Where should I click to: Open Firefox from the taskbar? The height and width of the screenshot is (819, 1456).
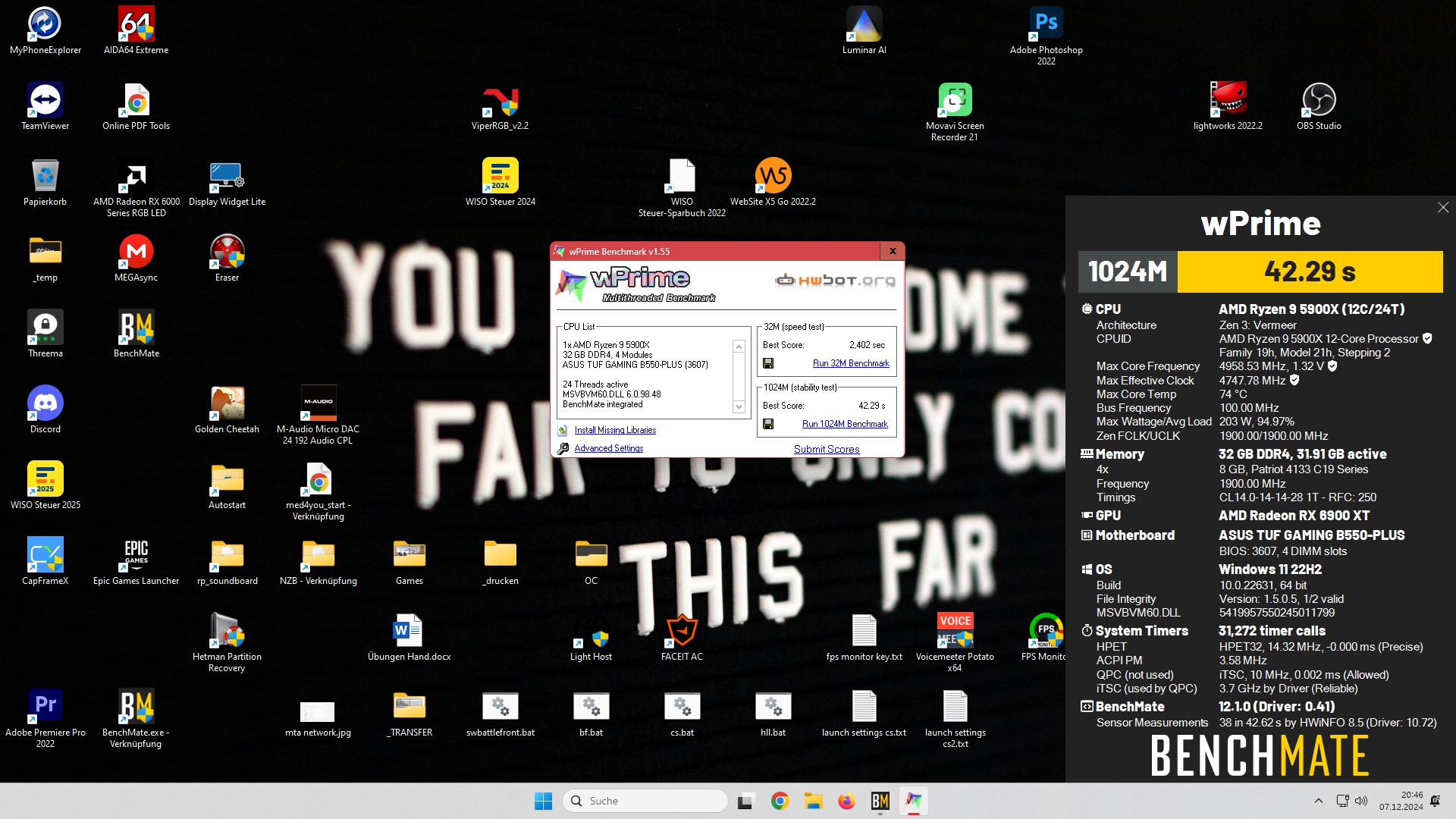[846, 801]
